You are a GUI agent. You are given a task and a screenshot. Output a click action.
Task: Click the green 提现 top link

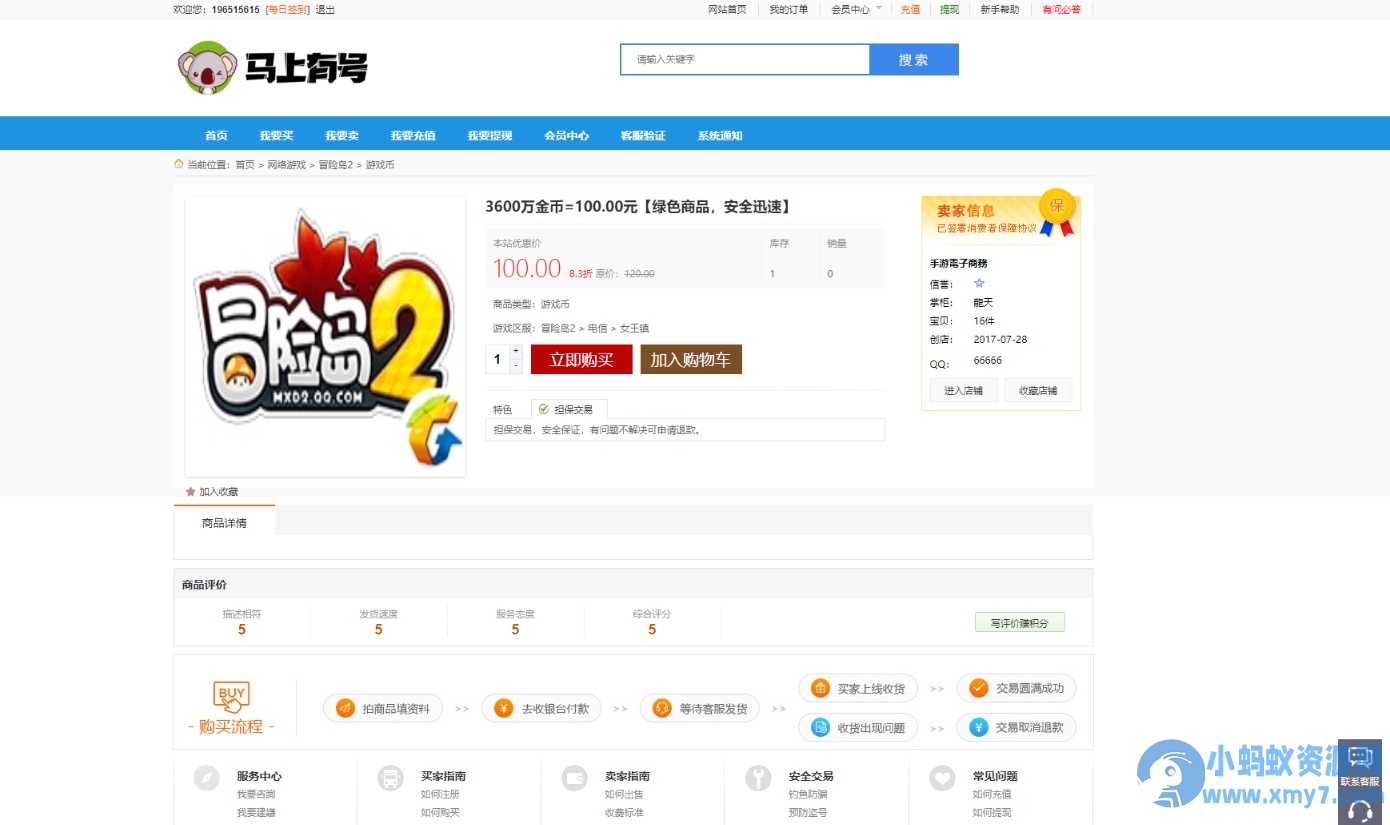949,9
